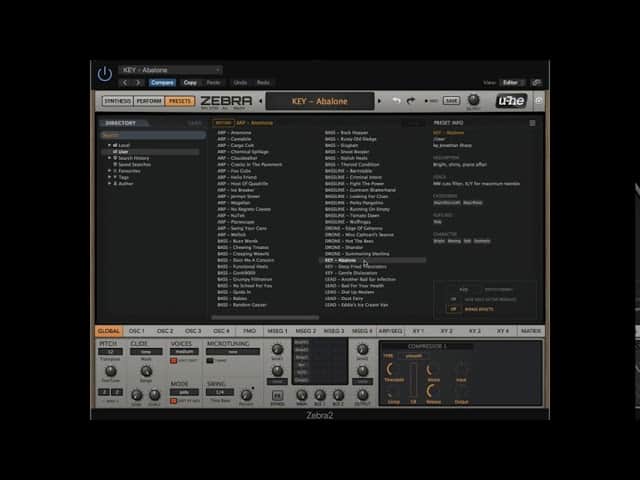
Task: Open the OSC 1 tab
Action: [x=137, y=331]
